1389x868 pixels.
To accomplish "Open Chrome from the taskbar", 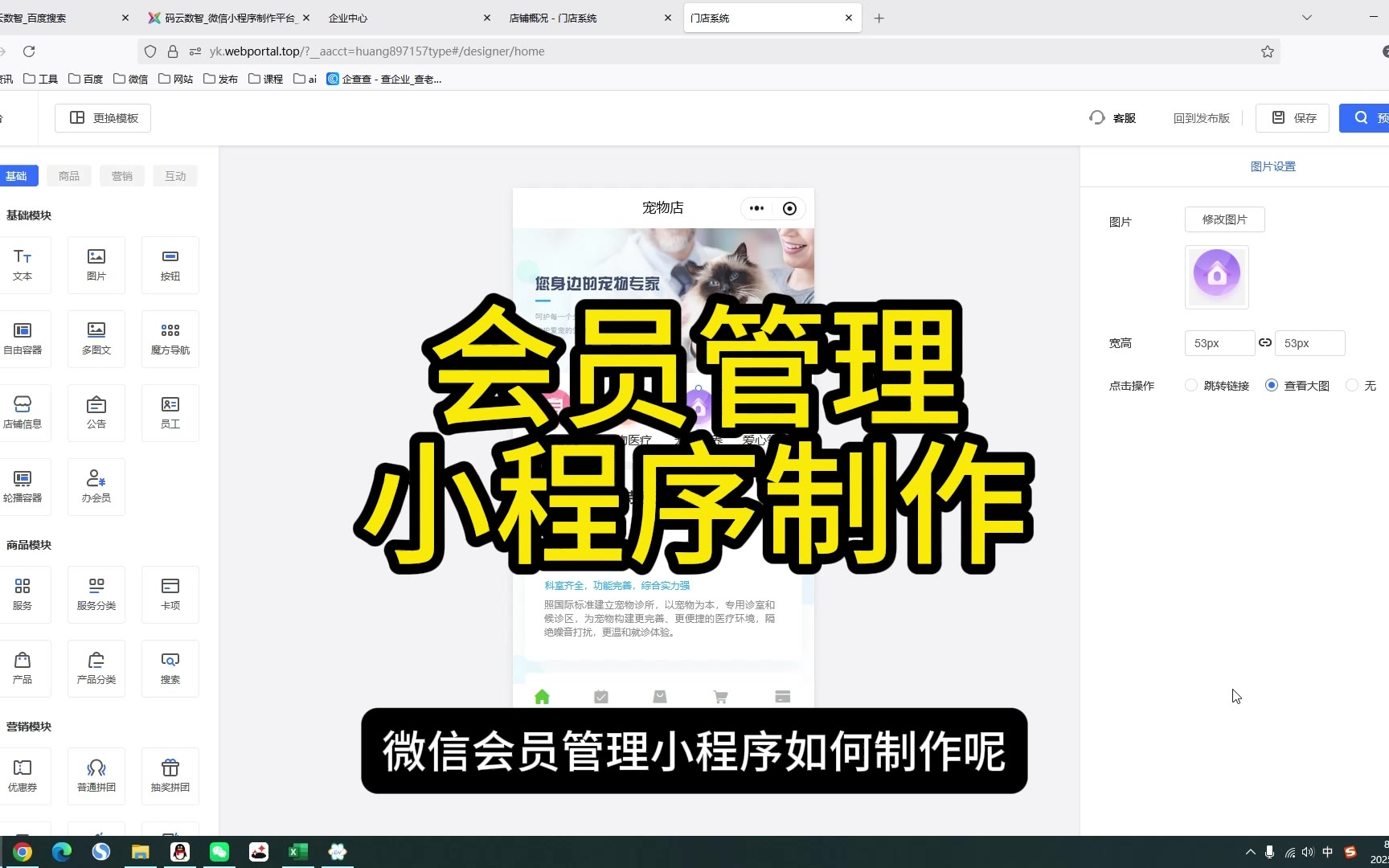I will (x=23, y=852).
